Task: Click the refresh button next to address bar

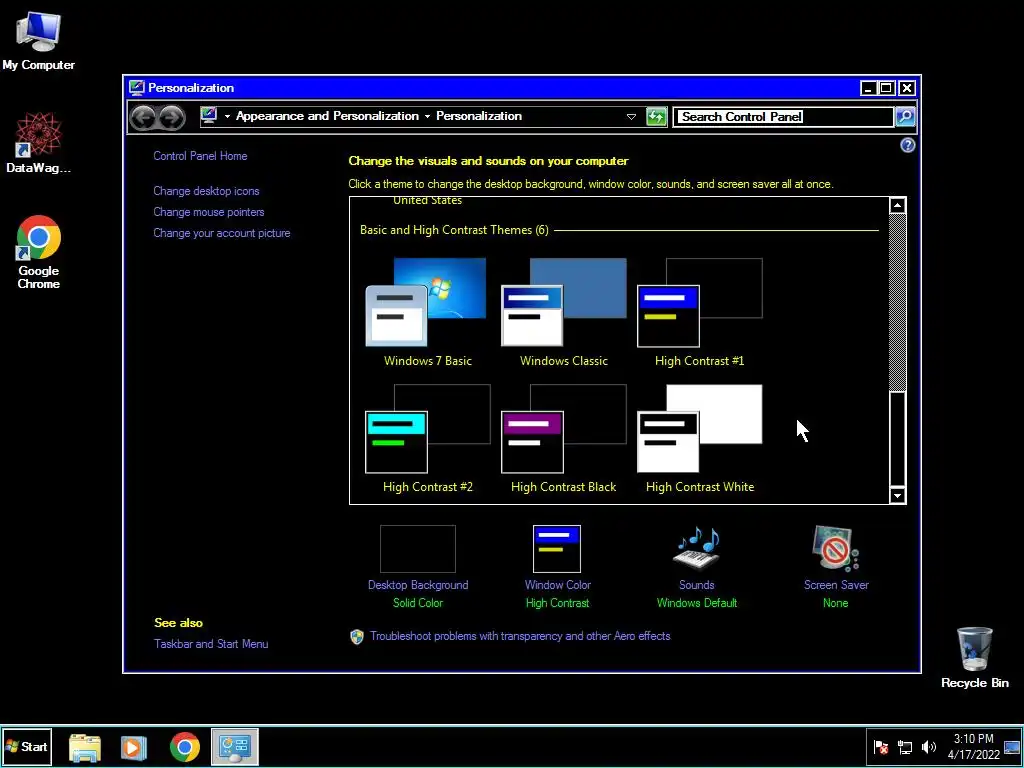Action: click(656, 116)
